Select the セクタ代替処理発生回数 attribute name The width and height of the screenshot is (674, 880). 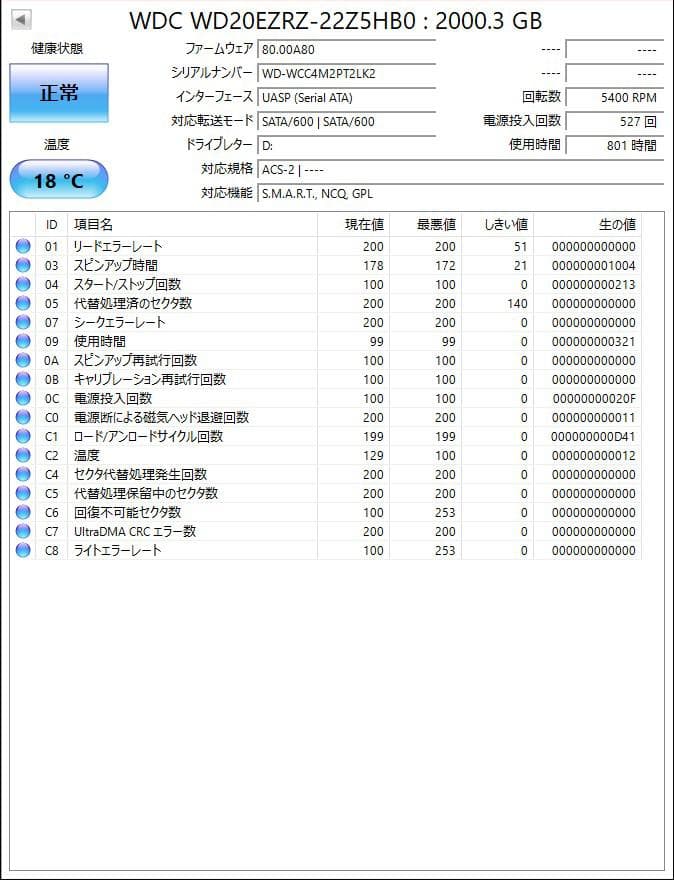coord(140,474)
